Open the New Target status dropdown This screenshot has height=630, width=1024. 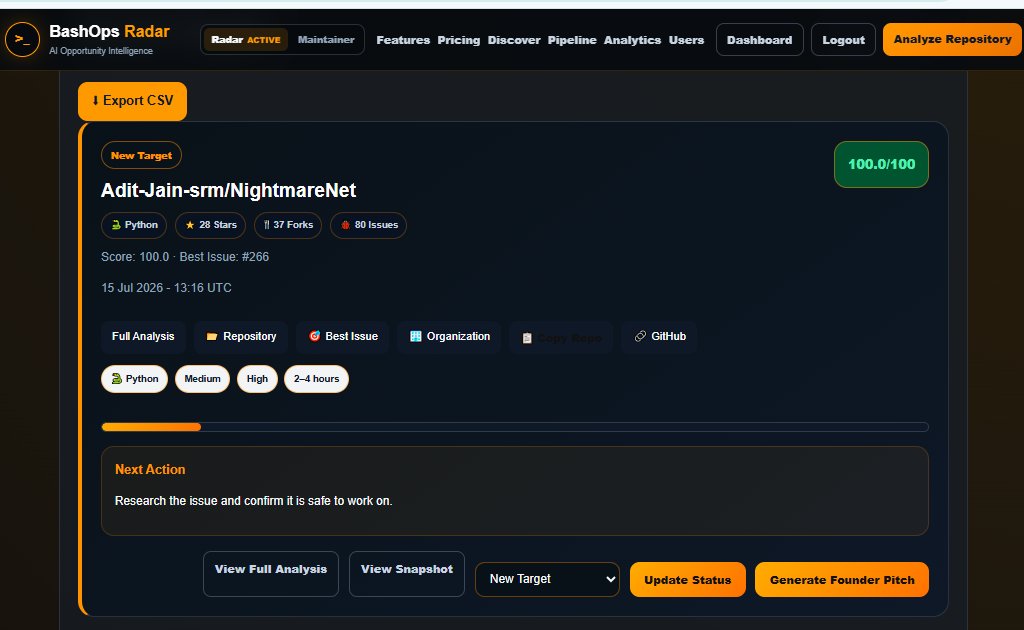tap(547, 579)
